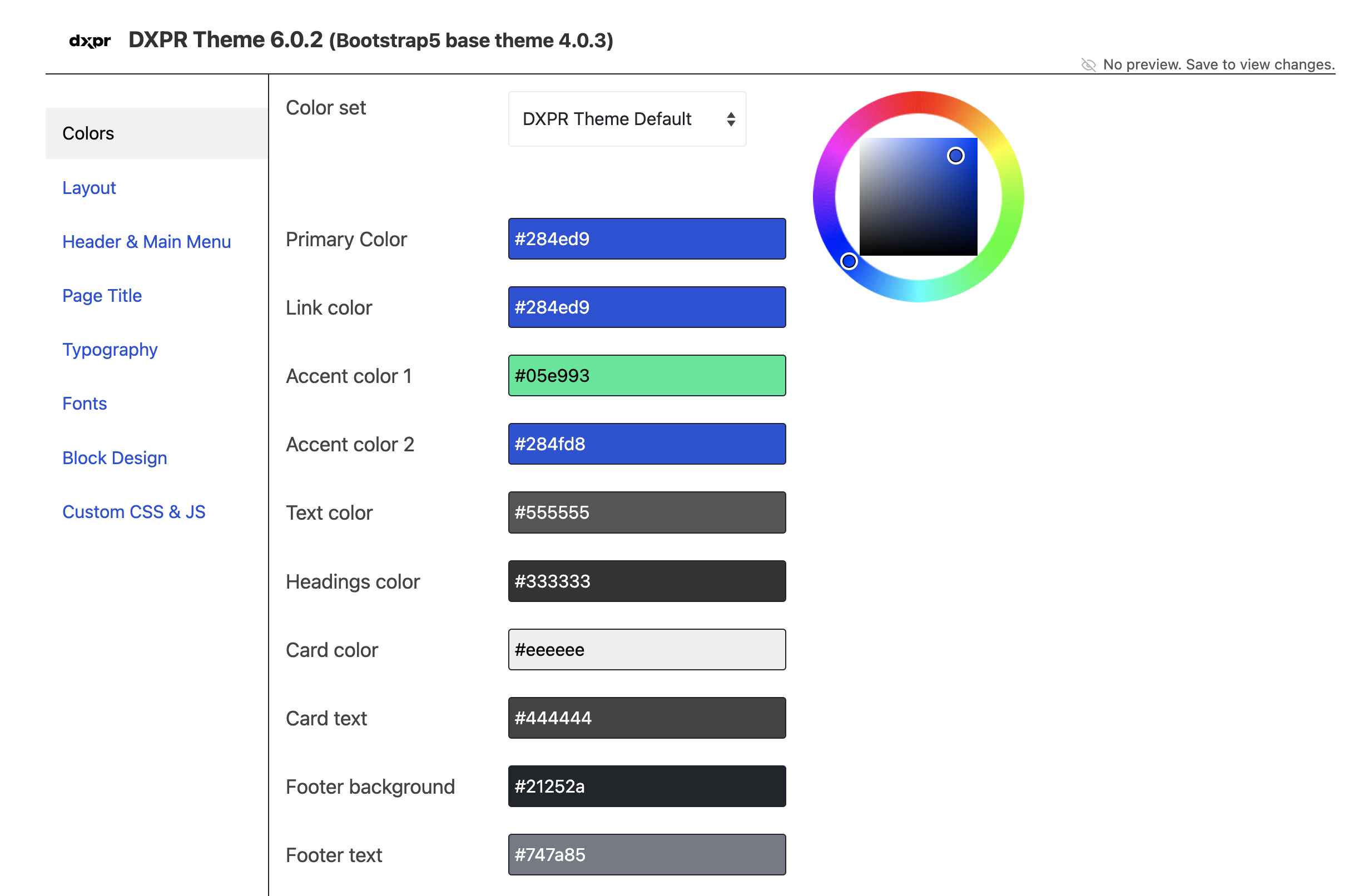Click the Accent color 1 green field
This screenshot has height=896, width=1359.
646,375
